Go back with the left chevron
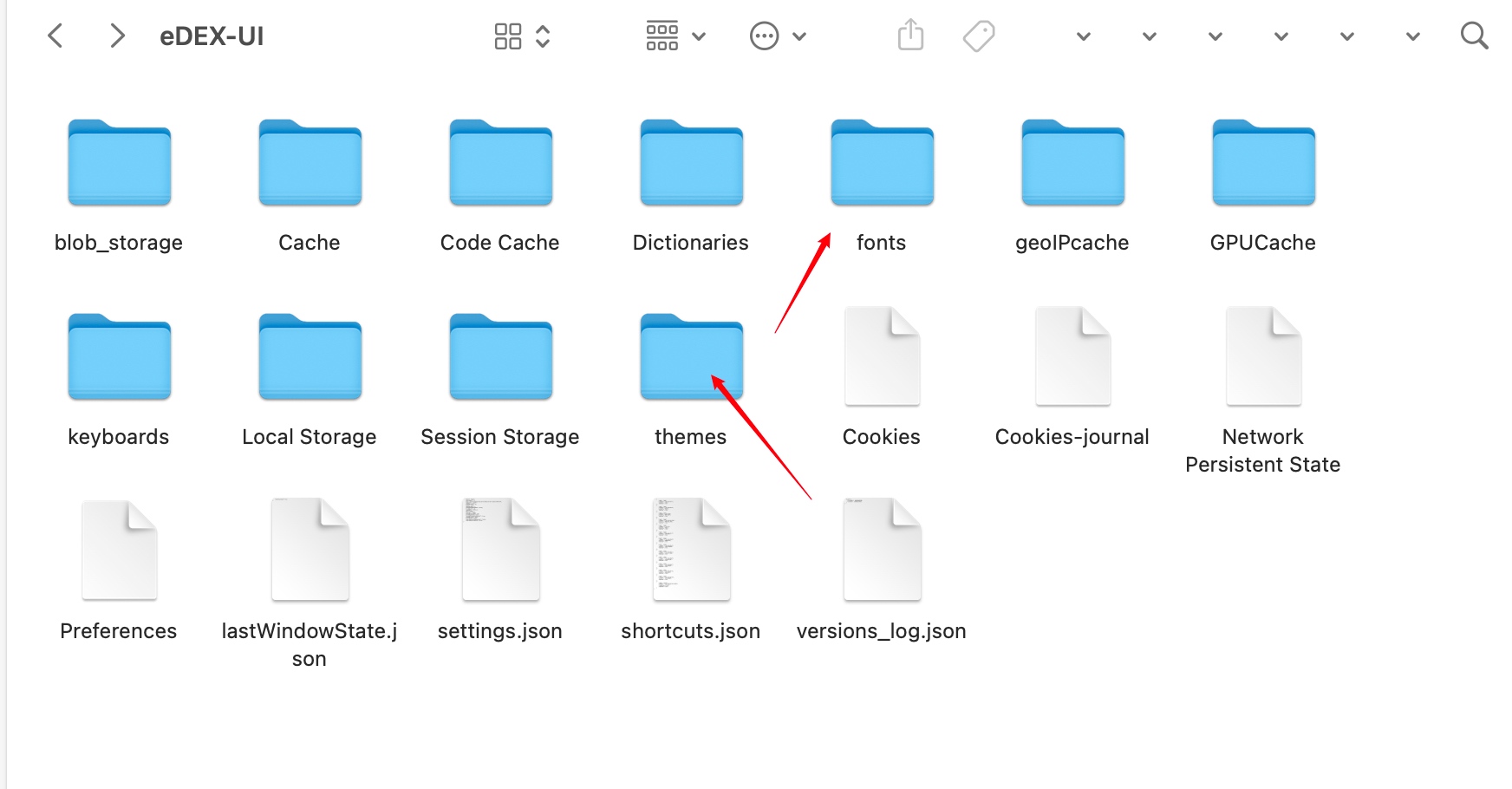This screenshot has height=789, width=1512. pyautogui.click(x=55, y=36)
